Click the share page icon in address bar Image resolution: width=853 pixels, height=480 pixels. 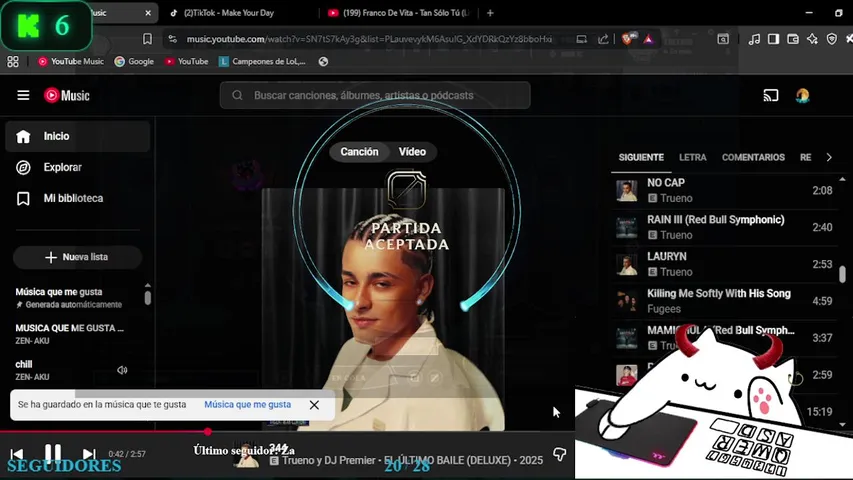click(x=603, y=39)
